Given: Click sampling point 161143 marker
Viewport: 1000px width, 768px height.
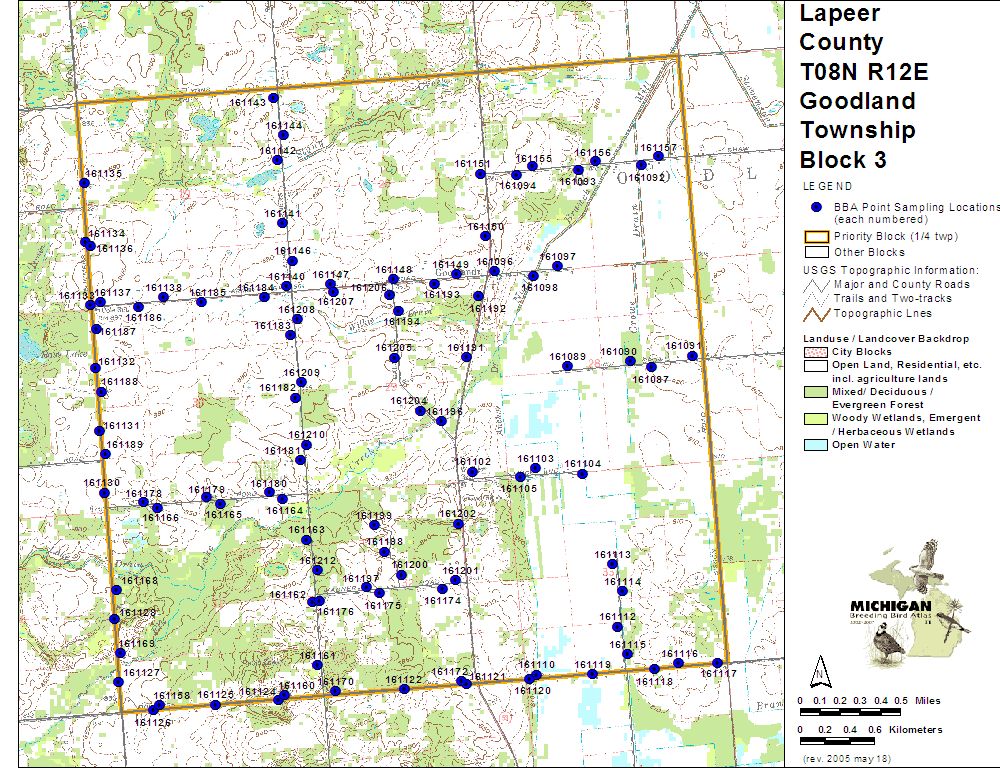Looking at the screenshot, I should point(273,97).
